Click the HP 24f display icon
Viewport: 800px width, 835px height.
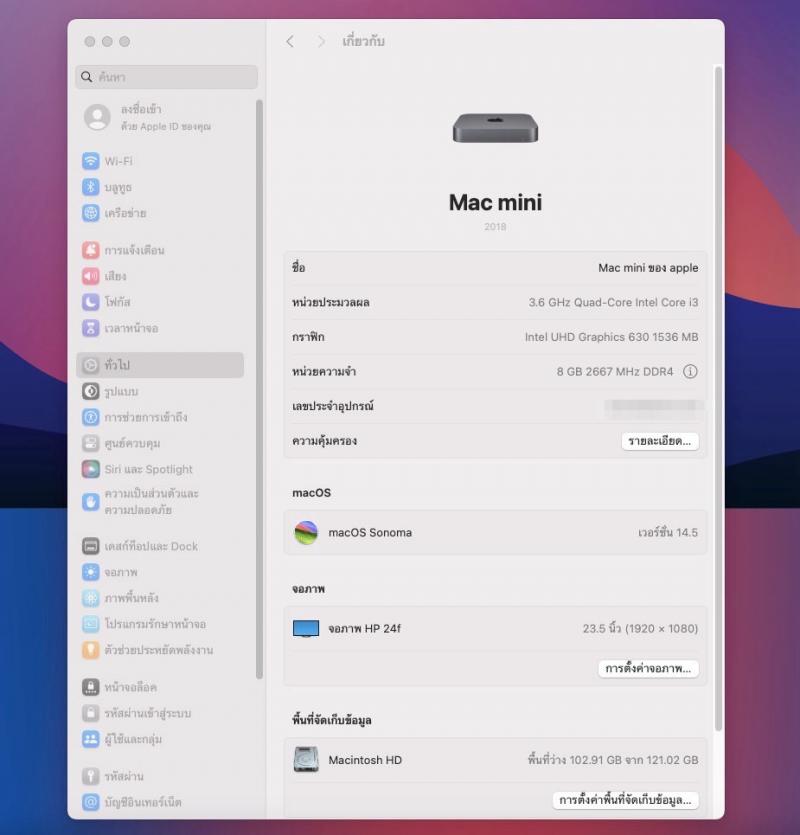pyautogui.click(x=306, y=628)
